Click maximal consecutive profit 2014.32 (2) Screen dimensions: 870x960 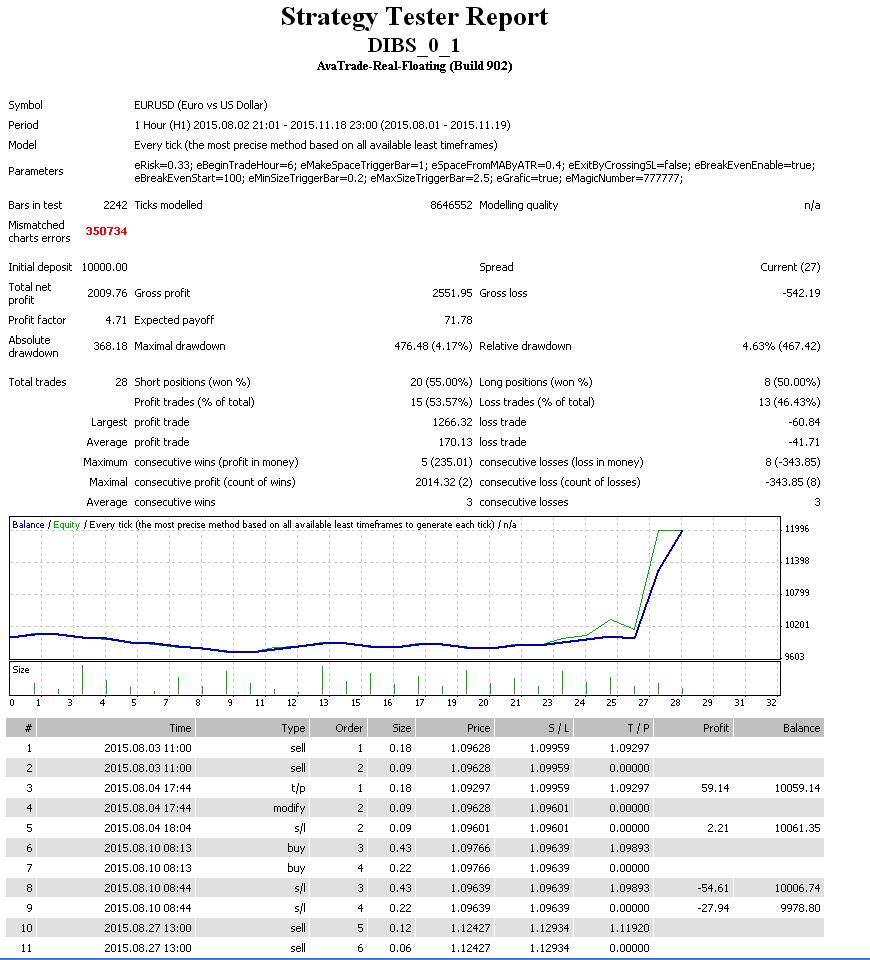(444, 482)
